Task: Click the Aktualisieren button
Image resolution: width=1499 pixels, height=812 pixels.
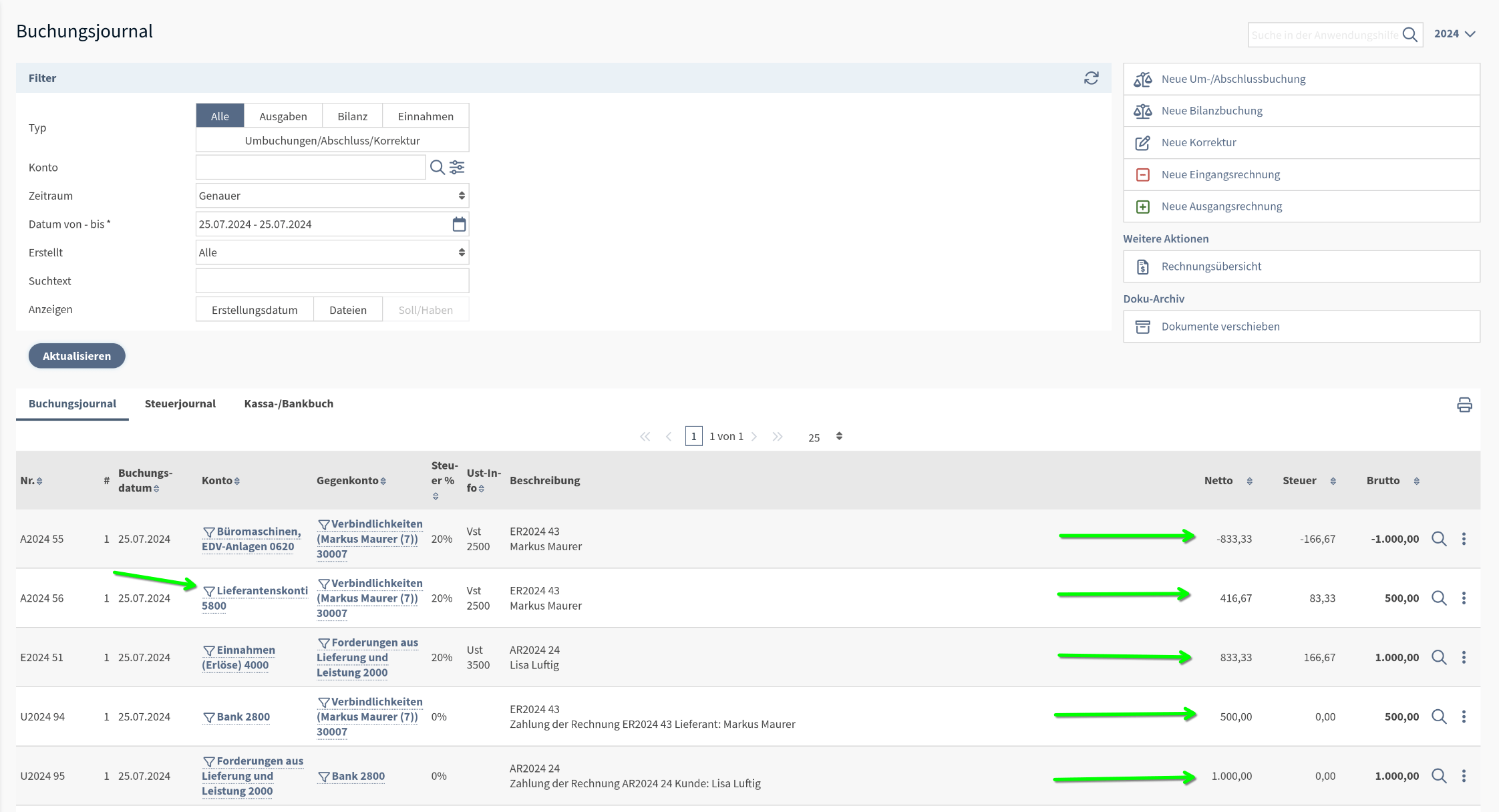Action: click(x=77, y=356)
